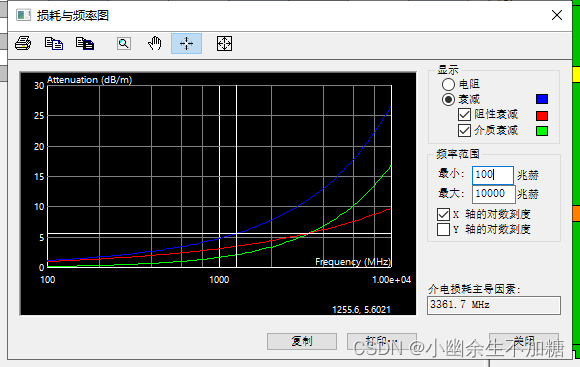
Task: Disable X 轴的对数刻度 checkbox
Action: 443,214
